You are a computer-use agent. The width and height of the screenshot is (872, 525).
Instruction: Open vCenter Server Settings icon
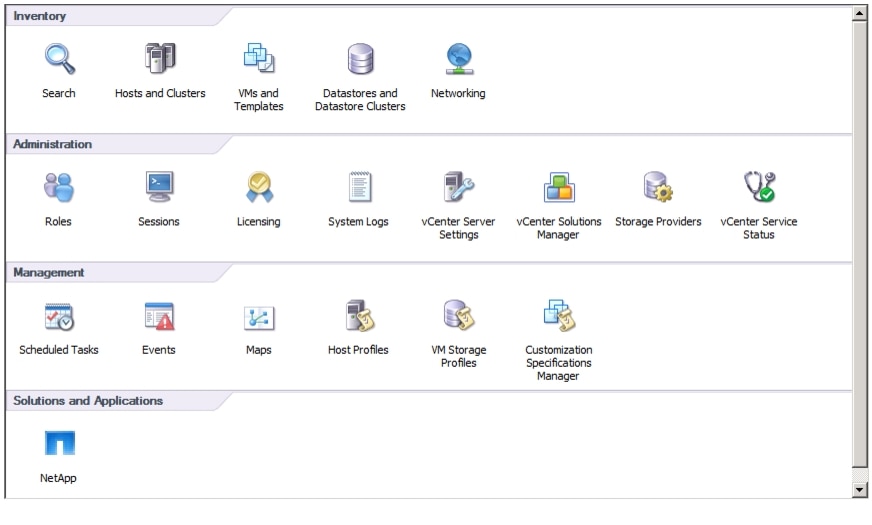click(459, 186)
